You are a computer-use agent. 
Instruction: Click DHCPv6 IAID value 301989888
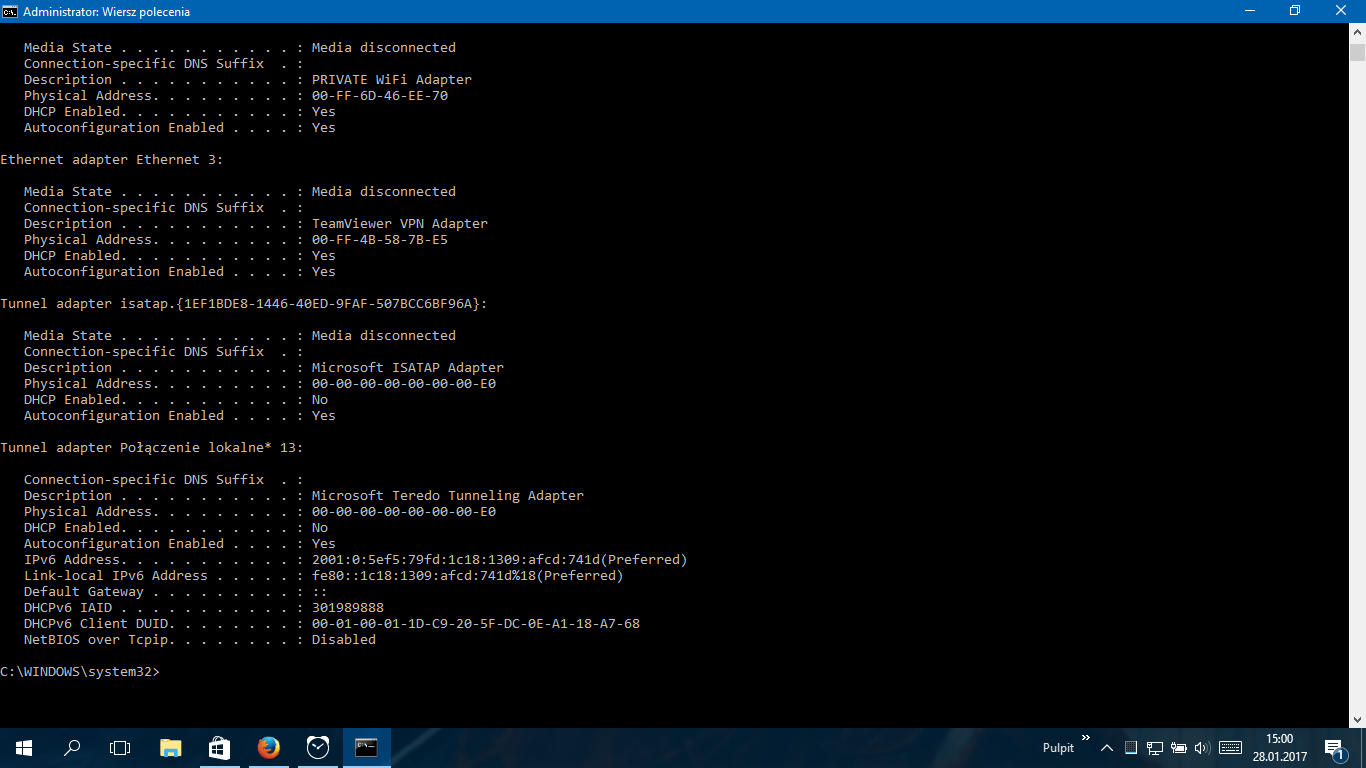pyautogui.click(x=347, y=608)
